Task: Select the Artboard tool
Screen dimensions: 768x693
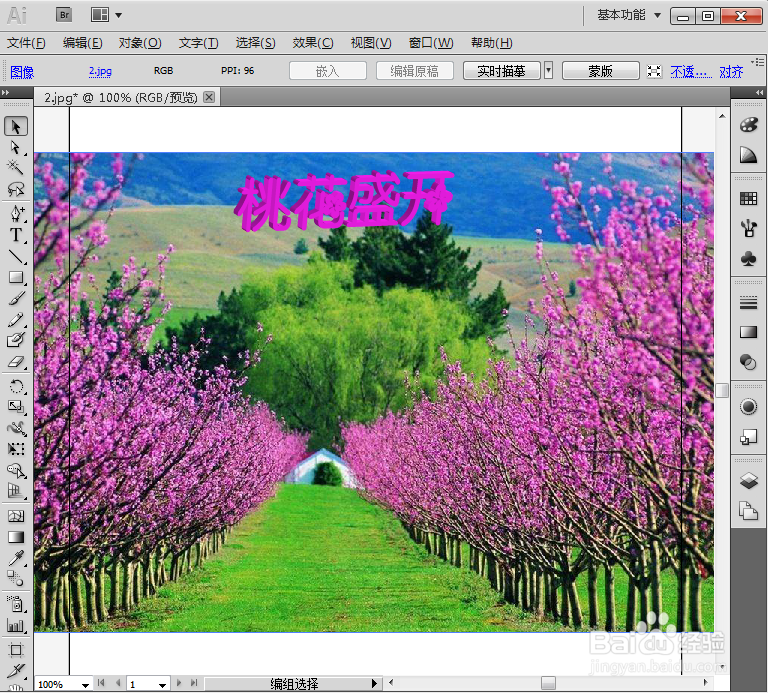Action: pyautogui.click(x=16, y=650)
